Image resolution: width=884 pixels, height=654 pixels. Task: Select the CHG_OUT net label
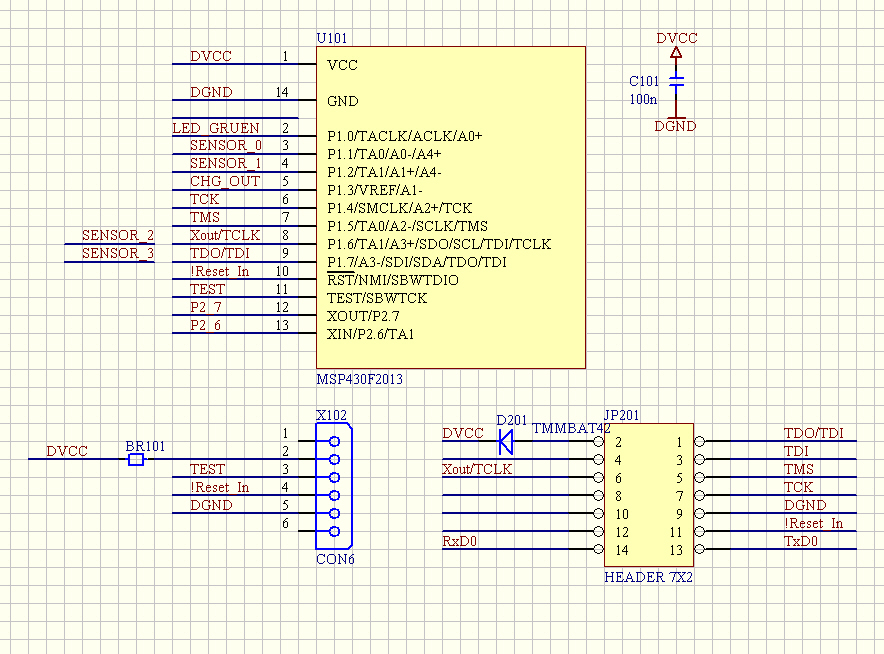(x=225, y=181)
